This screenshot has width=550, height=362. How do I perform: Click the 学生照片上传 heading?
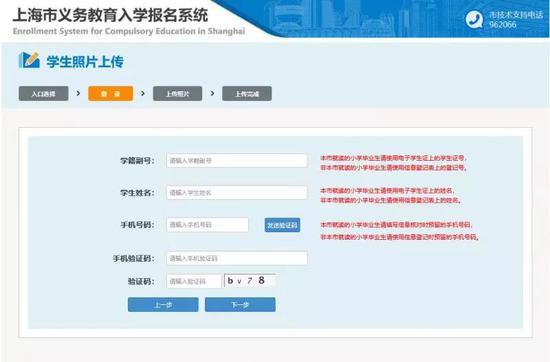click(85, 61)
